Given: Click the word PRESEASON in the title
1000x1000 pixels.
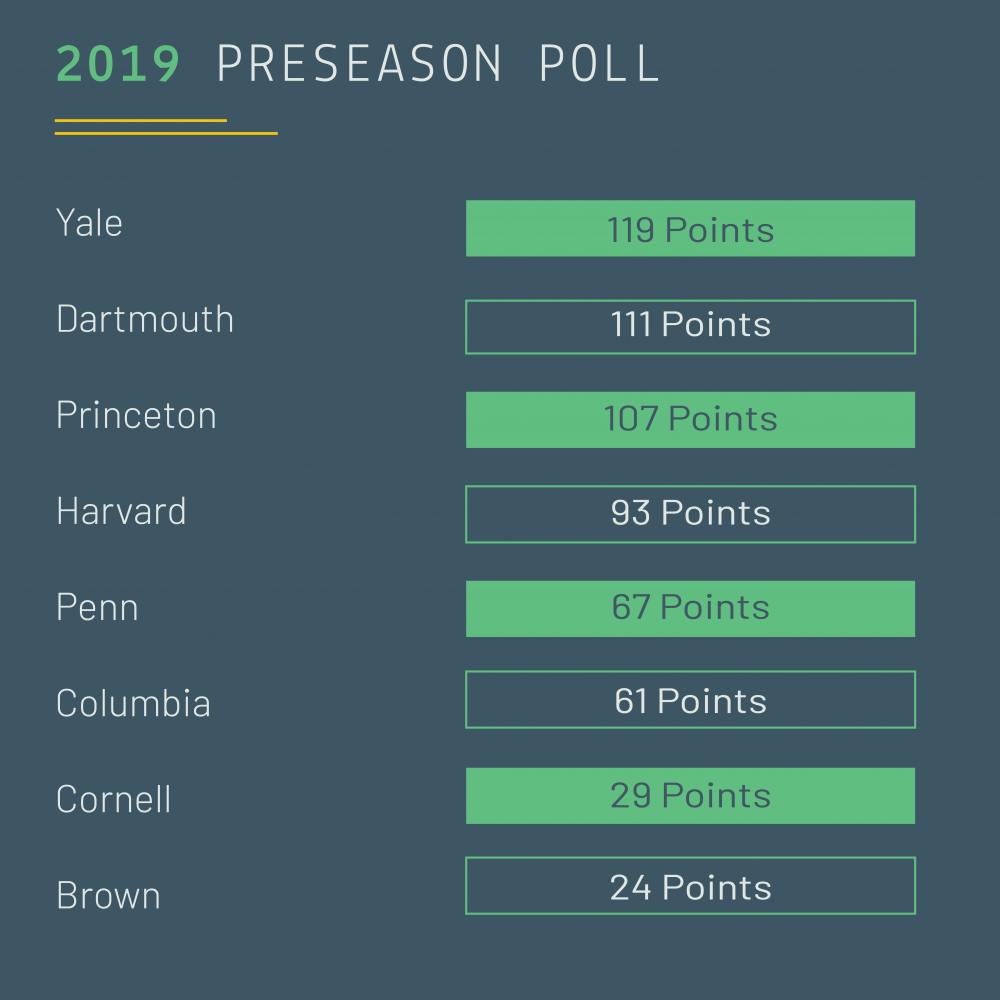Looking at the screenshot, I should [360, 63].
